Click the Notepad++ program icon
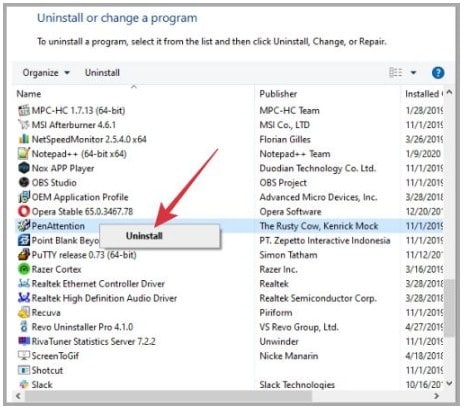 pos(24,154)
